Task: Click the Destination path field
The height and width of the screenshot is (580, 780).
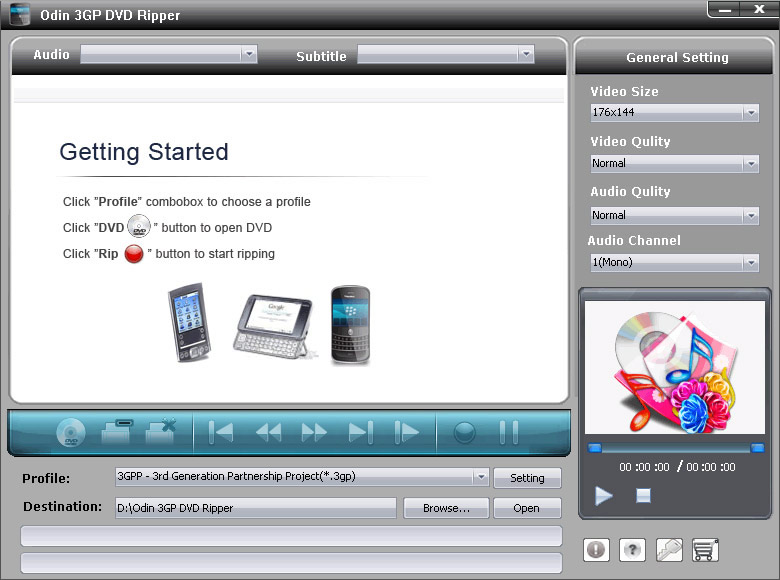Action: pos(256,508)
